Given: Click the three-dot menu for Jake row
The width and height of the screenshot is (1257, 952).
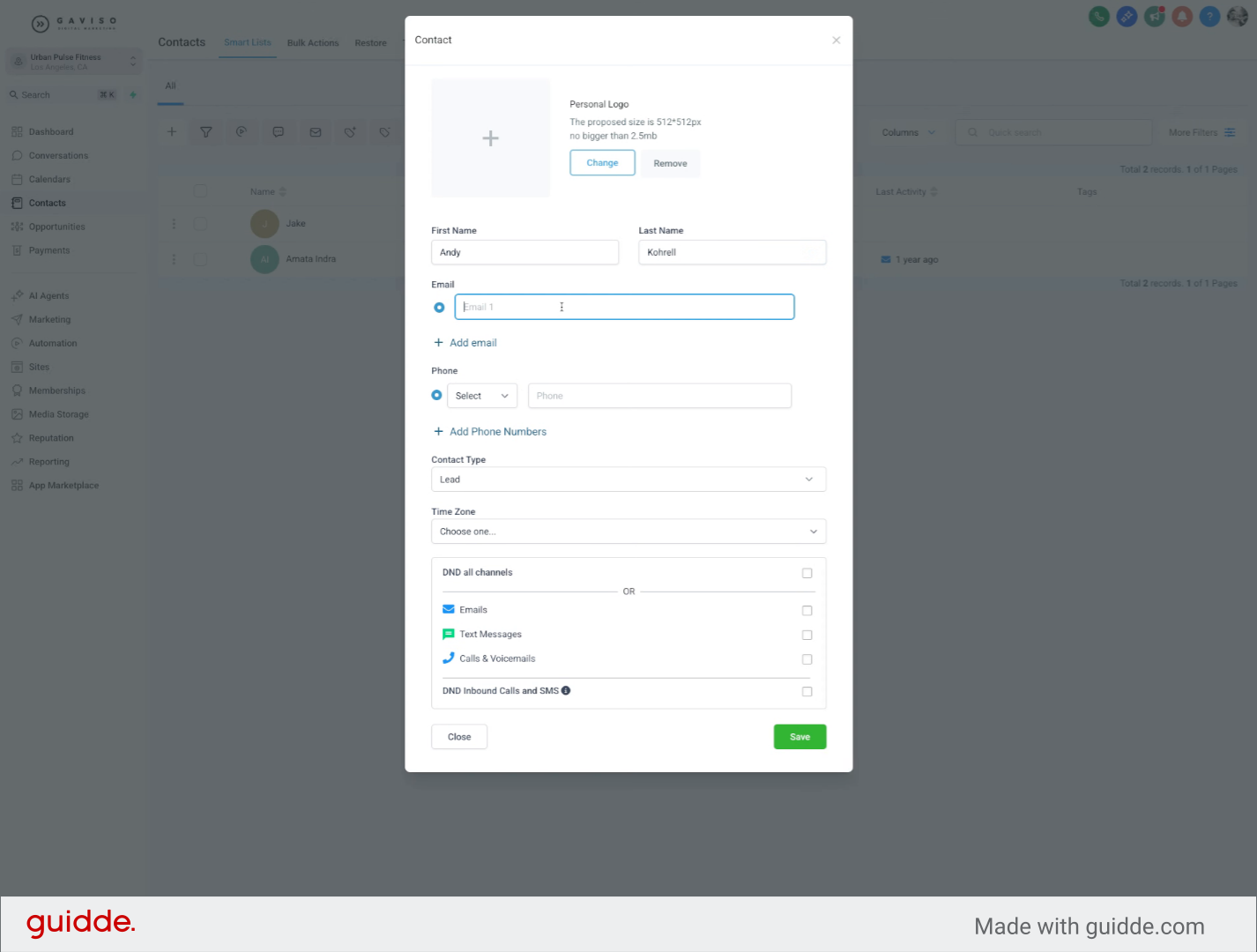Looking at the screenshot, I should click(174, 224).
